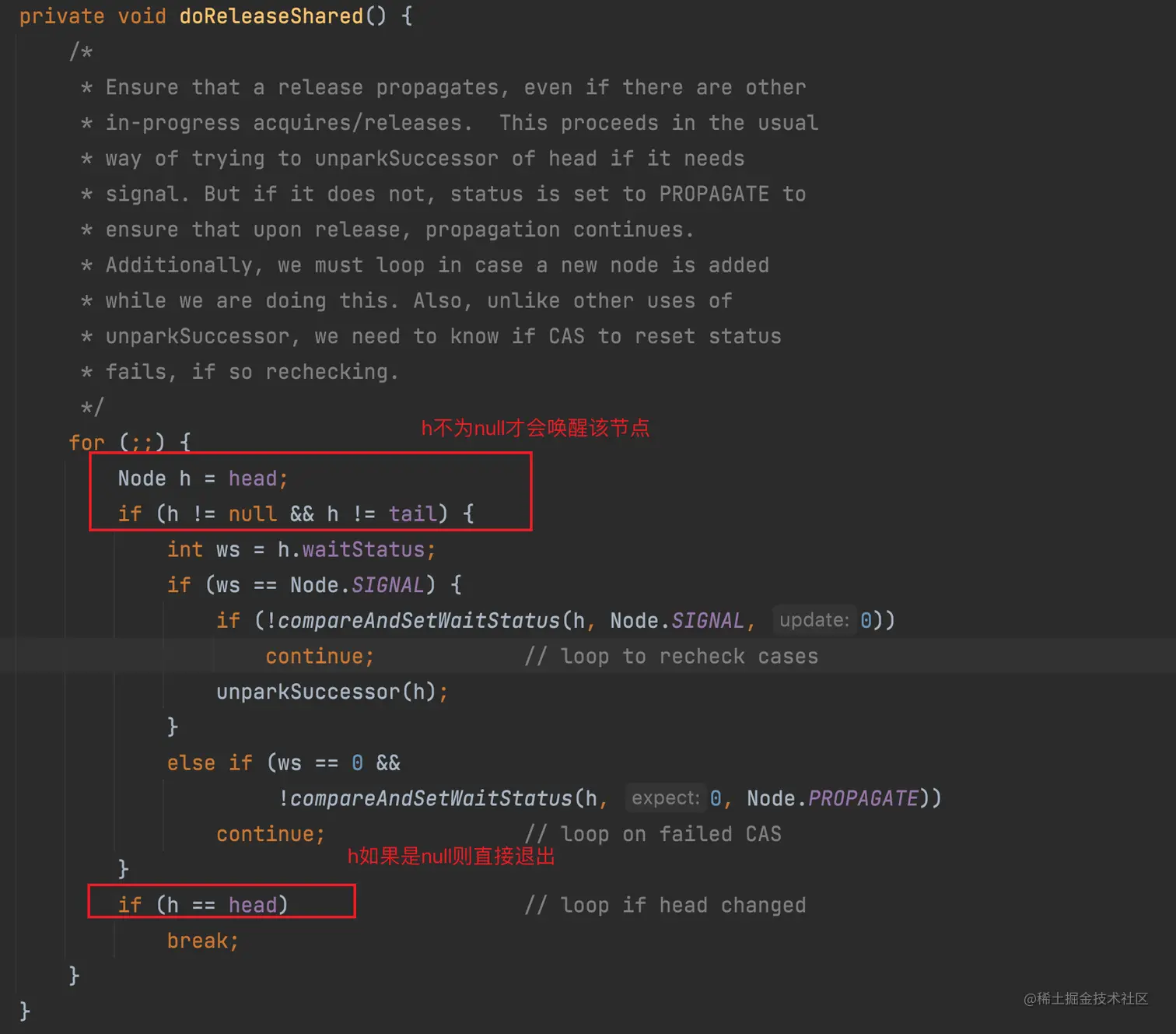The width and height of the screenshot is (1176, 1034).
Task: Select the 'private' keyword in the method signature
Action: click(x=61, y=16)
